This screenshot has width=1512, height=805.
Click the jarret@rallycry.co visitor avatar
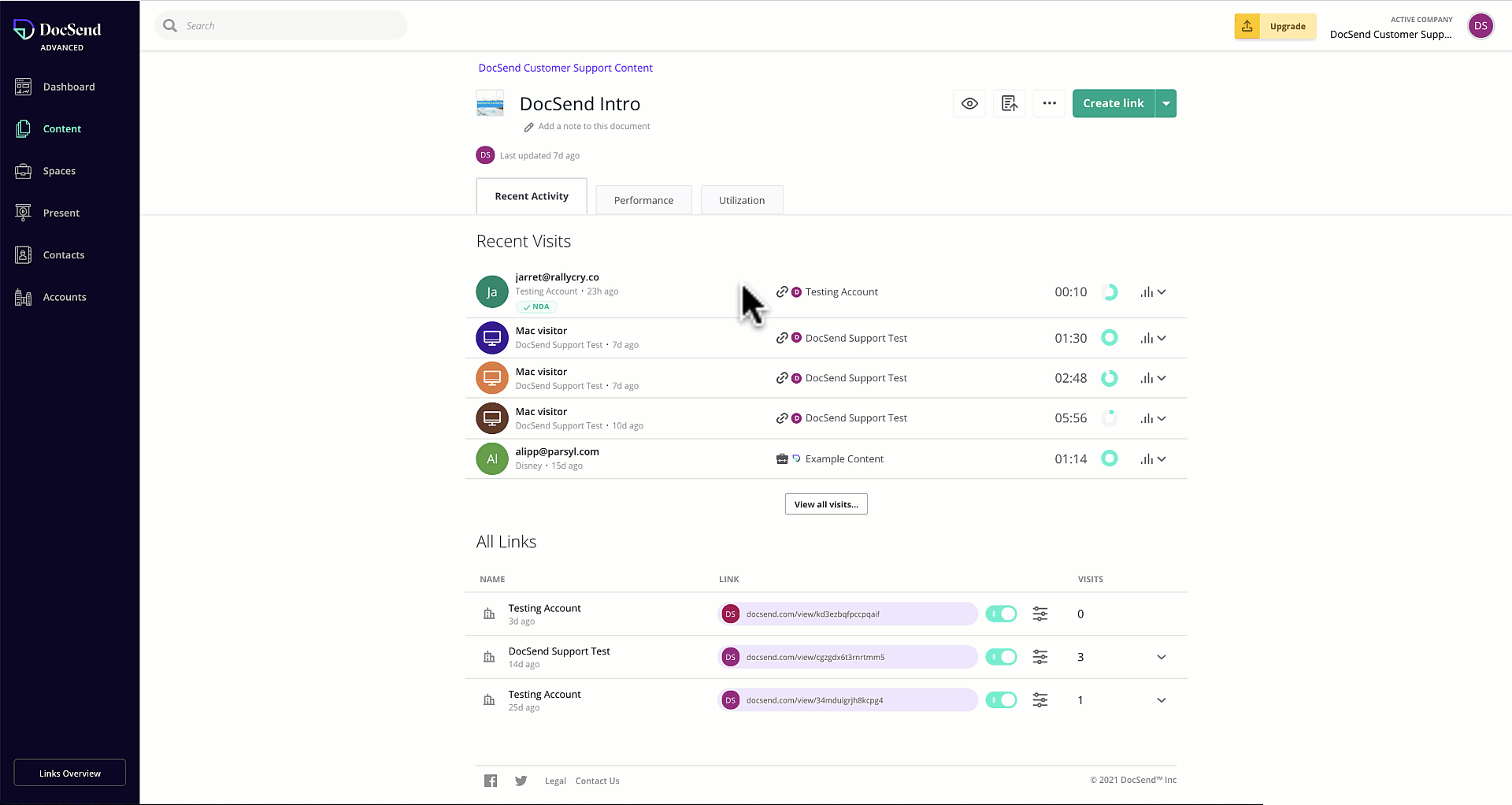click(x=492, y=291)
